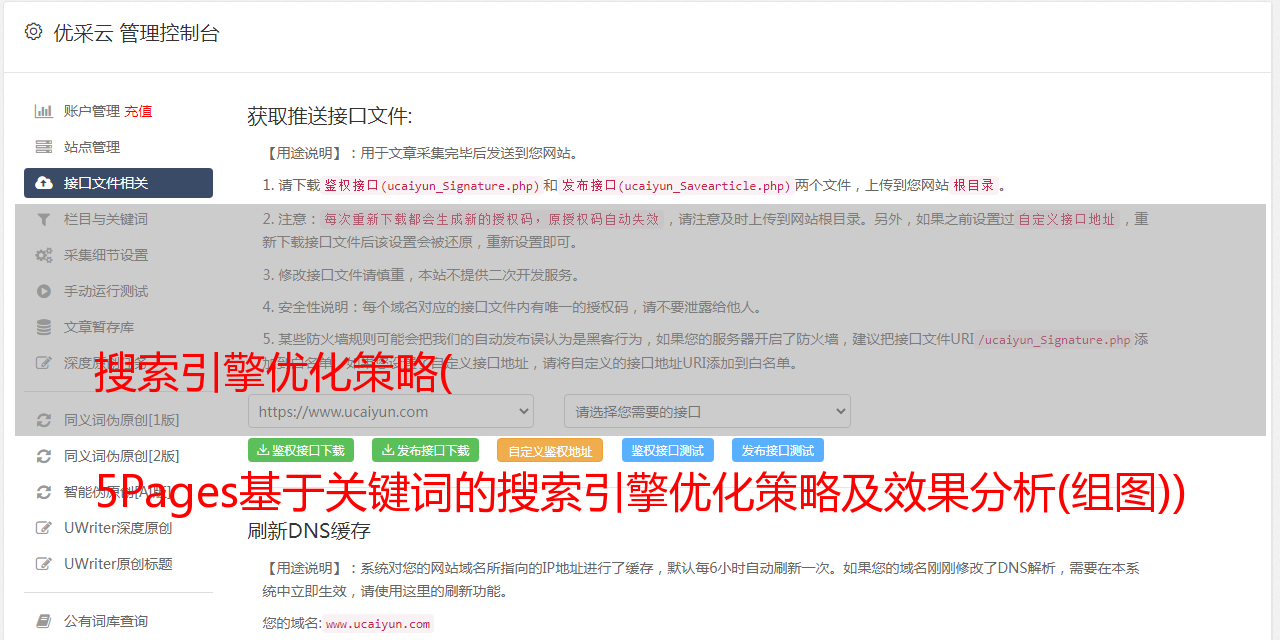This screenshot has height=640, width=1280.
Task: Click the 根目录 highlighted text
Action: coord(974,185)
